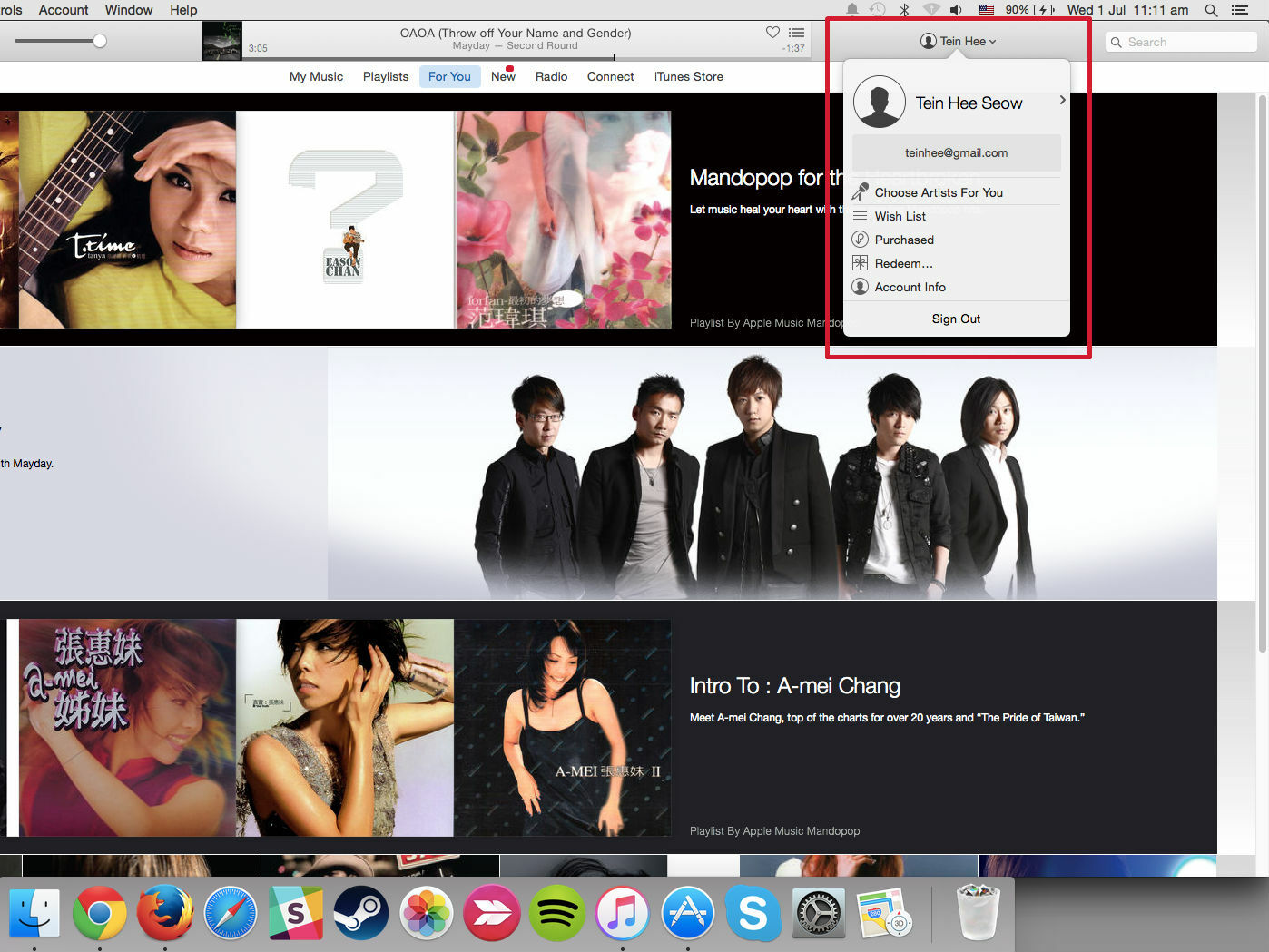Go to the iTunes Store tab
Viewport: 1269px width, 952px height.
pyautogui.click(x=688, y=77)
